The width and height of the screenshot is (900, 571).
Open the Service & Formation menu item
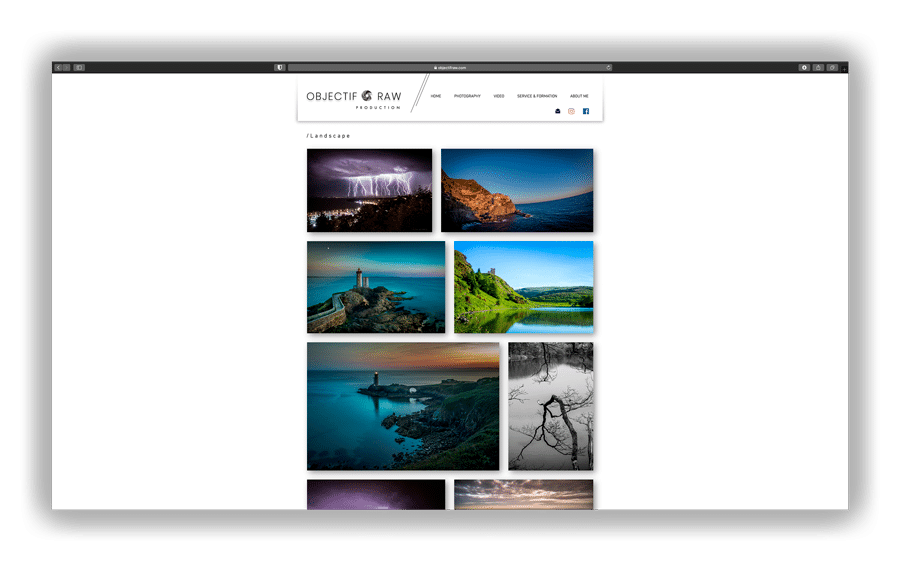pyautogui.click(x=537, y=96)
